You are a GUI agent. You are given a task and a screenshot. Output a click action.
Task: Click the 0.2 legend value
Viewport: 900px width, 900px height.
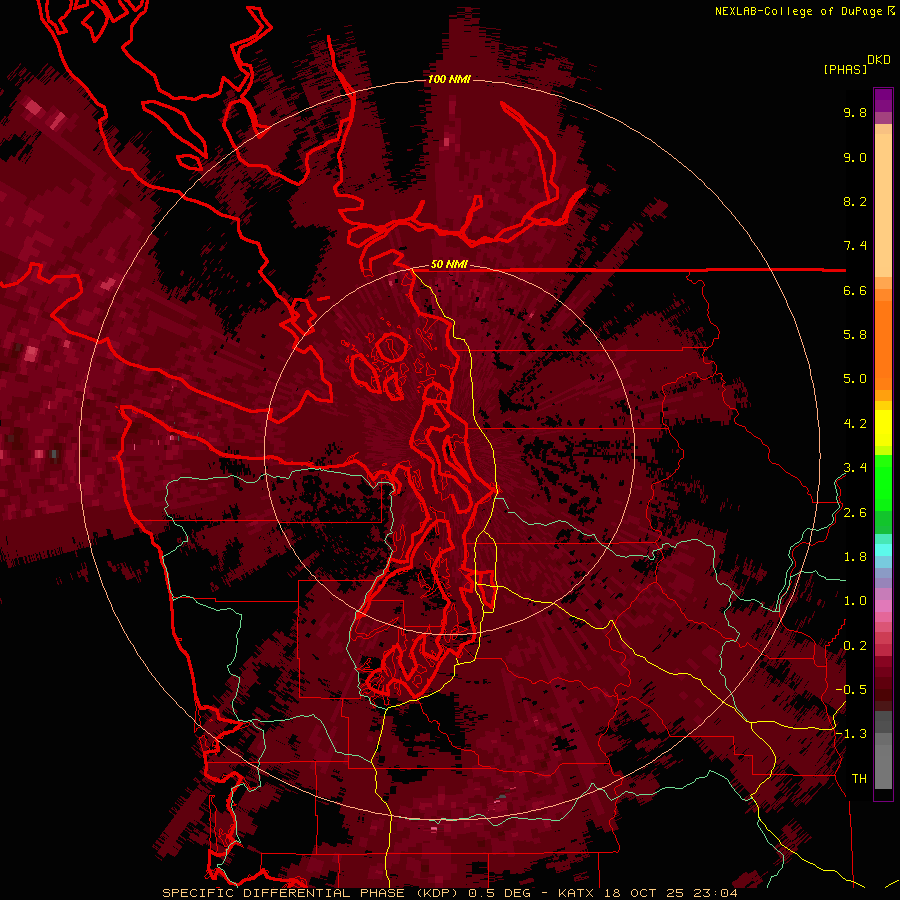855,646
